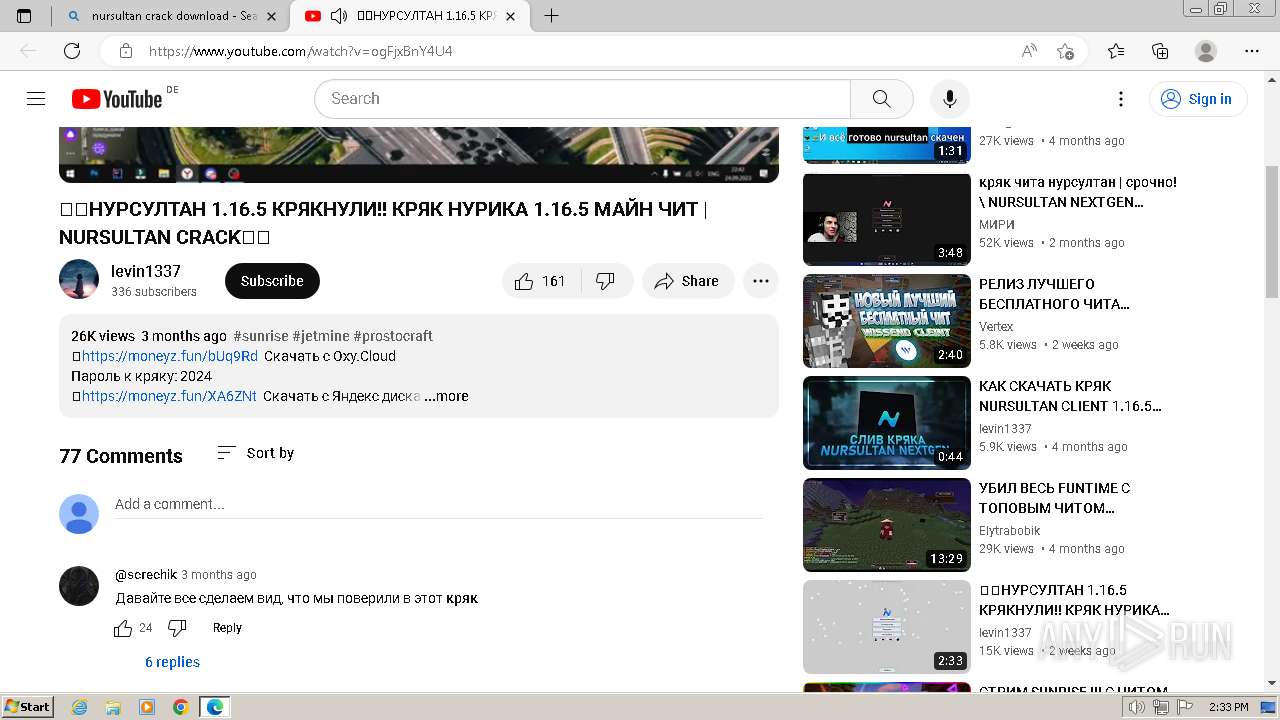This screenshot has height=720, width=1280.
Task: Refresh the page
Action: coord(72,51)
